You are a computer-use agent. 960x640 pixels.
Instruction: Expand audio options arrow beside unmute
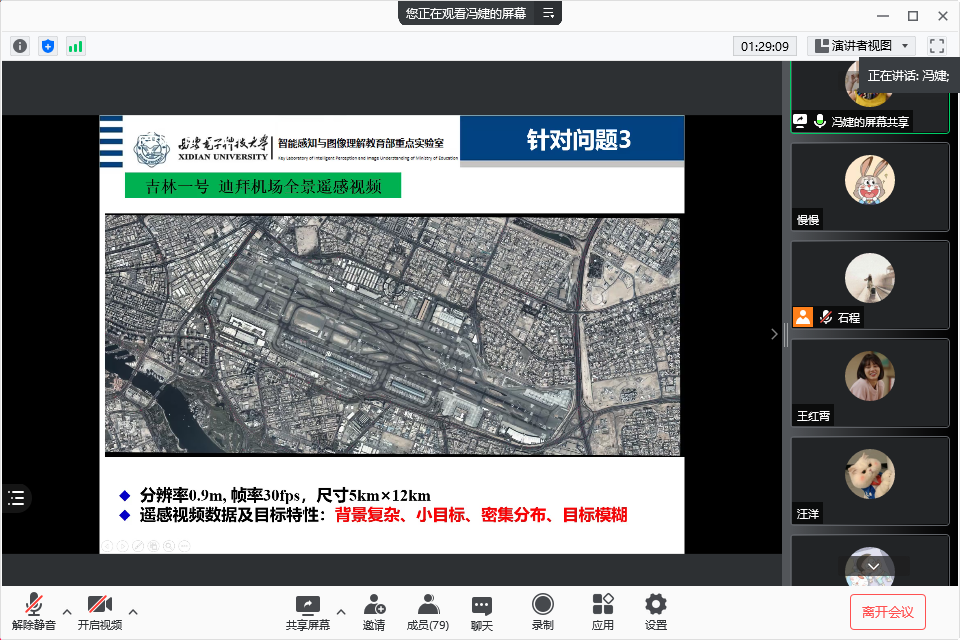[x=67, y=612]
